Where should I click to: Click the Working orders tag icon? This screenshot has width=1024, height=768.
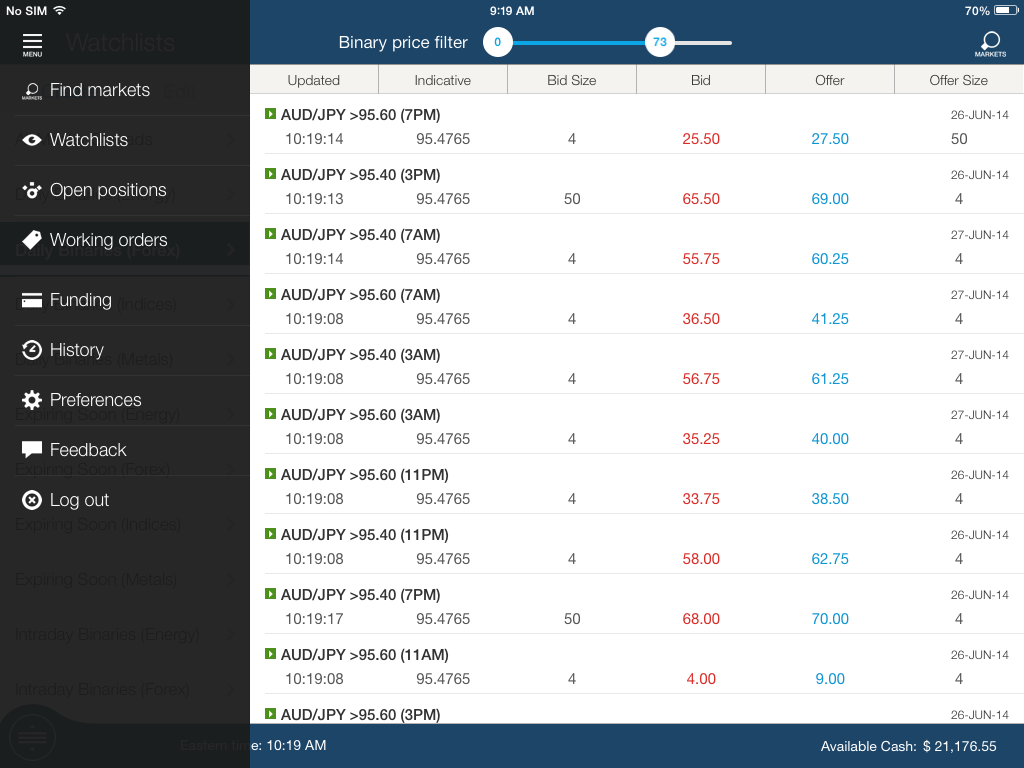coord(32,240)
